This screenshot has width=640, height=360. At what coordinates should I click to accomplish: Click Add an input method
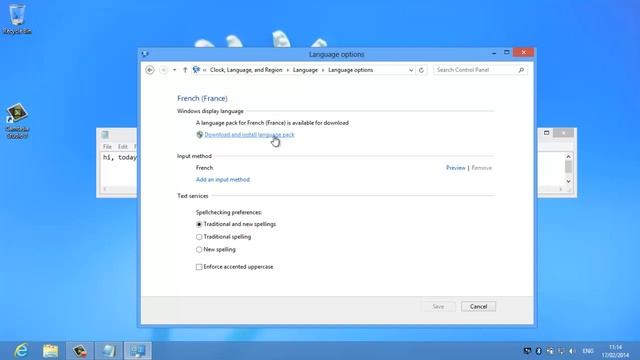(223, 180)
